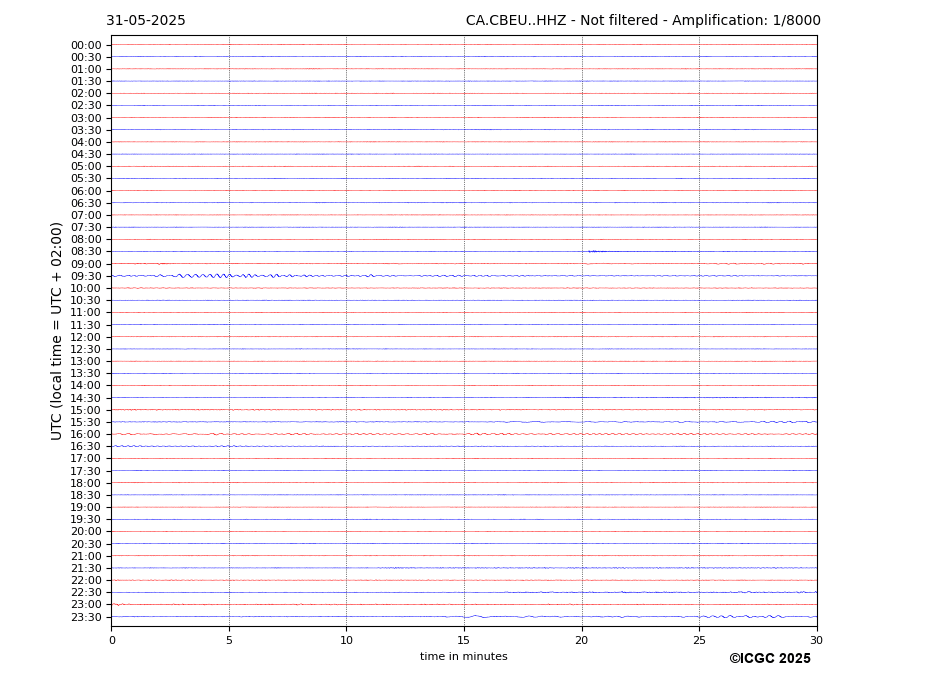Click the 16:00 time row label
The image size is (927, 696).
click(x=86, y=435)
